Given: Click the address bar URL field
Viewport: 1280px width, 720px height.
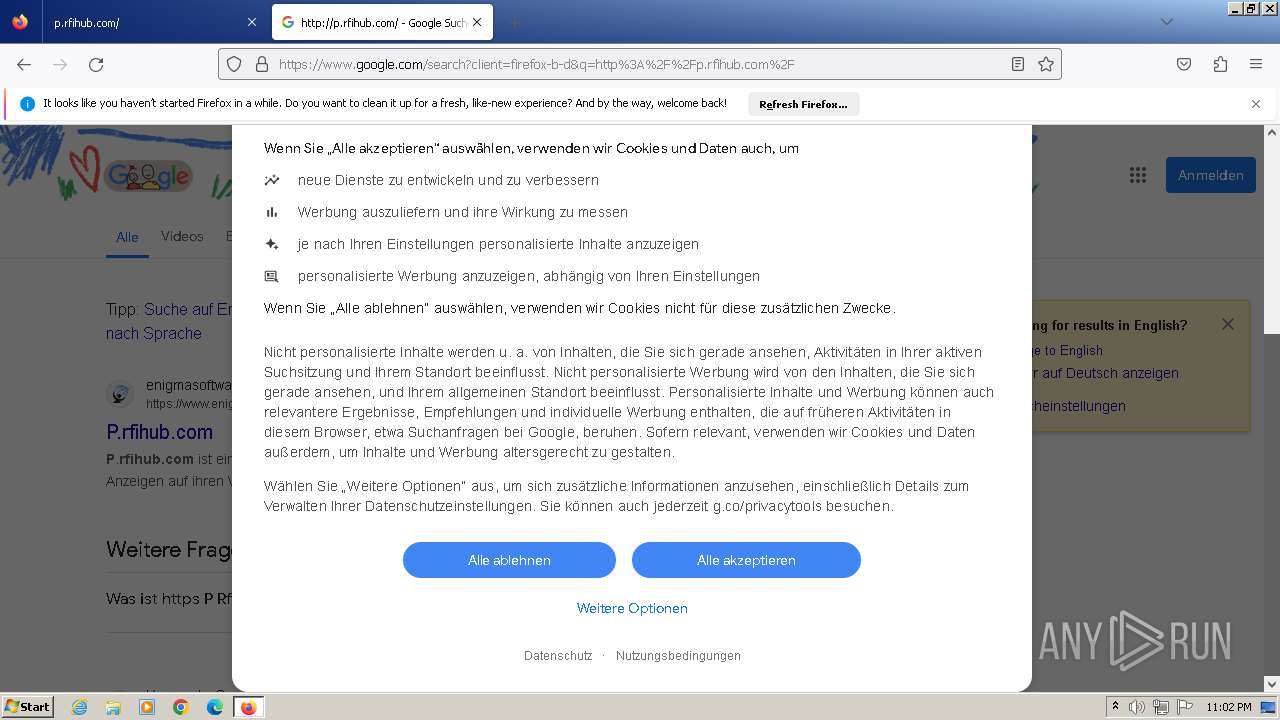Looking at the screenshot, I should (640, 64).
